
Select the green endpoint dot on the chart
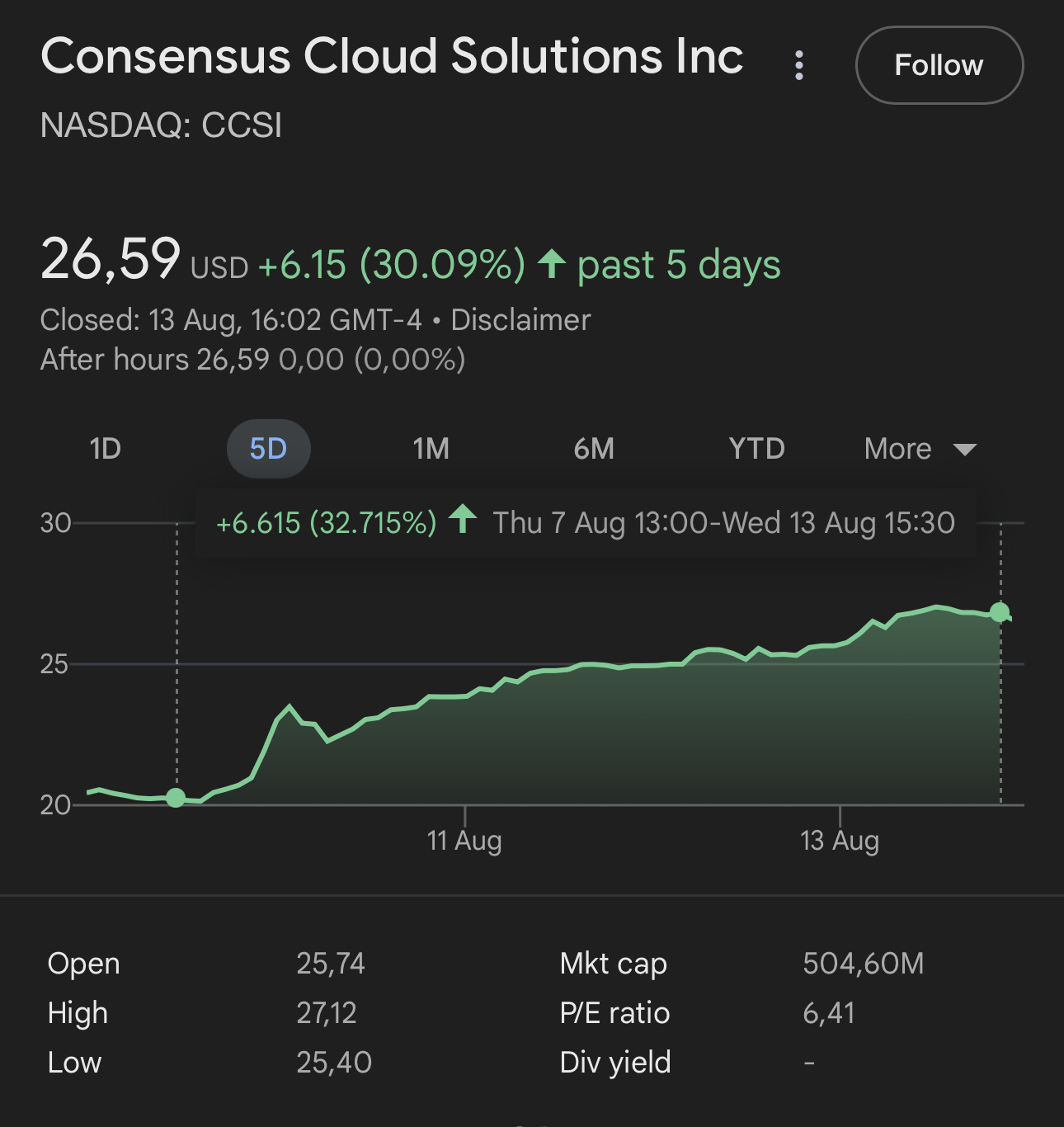(x=1000, y=612)
